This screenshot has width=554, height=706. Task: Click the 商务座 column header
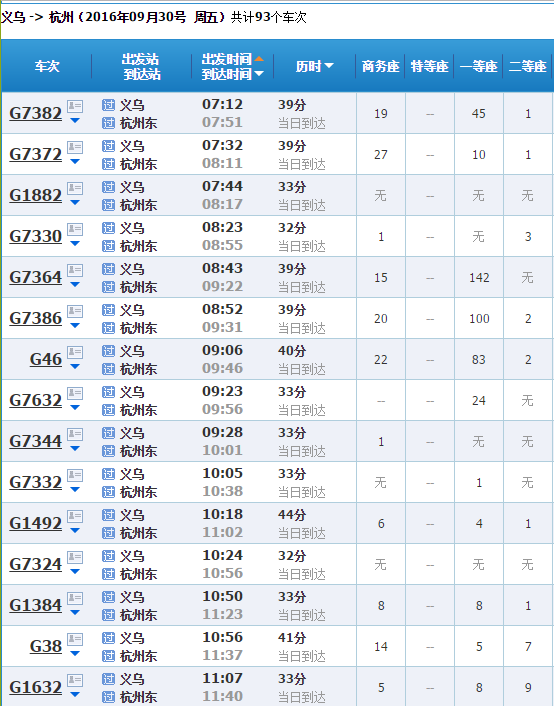[x=381, y=66]
